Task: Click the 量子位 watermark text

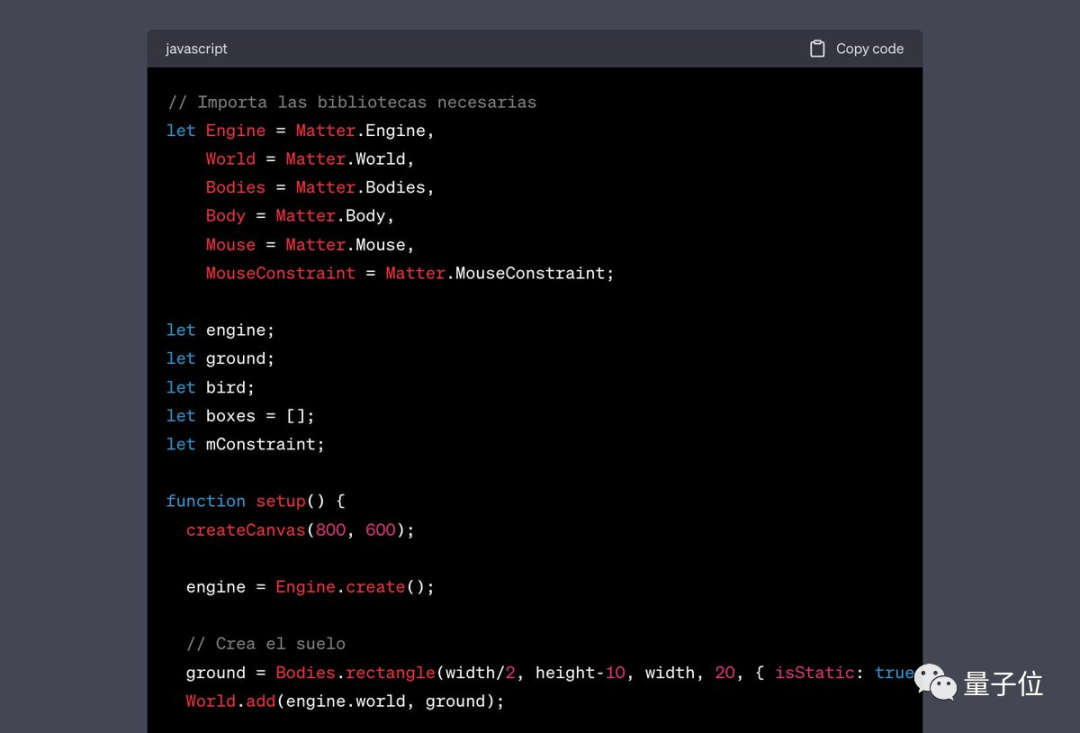Action: (1002, 684)
